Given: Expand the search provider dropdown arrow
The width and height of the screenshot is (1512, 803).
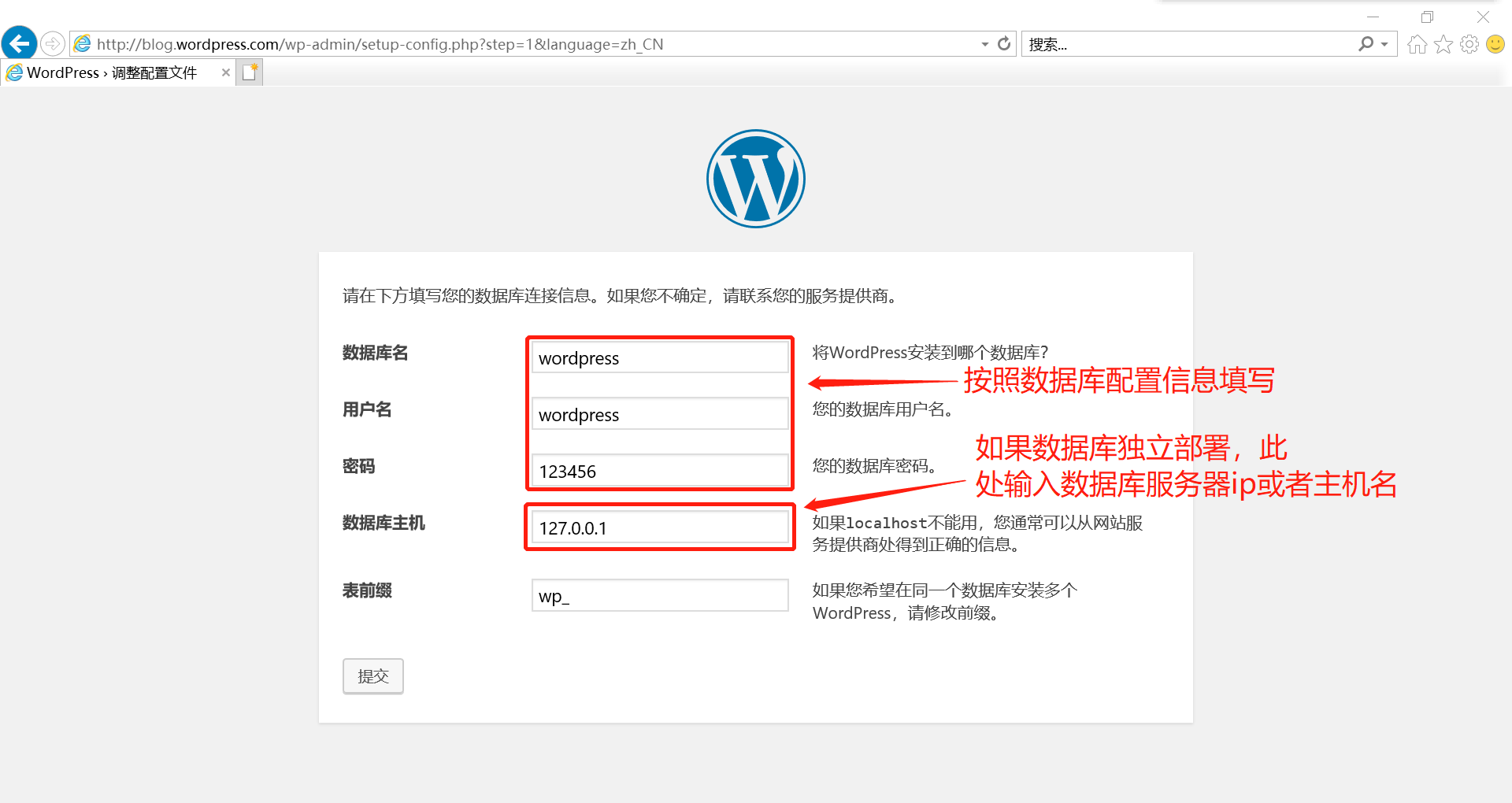Looking at the screenshot, I should point(1384,44).
